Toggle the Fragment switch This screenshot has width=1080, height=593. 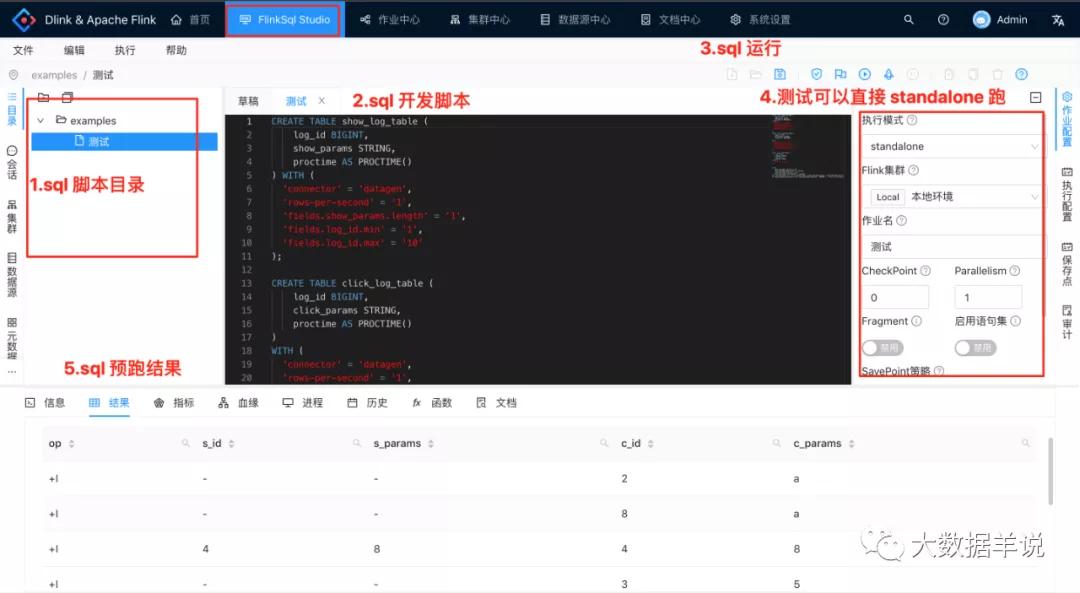coord(881,348)
